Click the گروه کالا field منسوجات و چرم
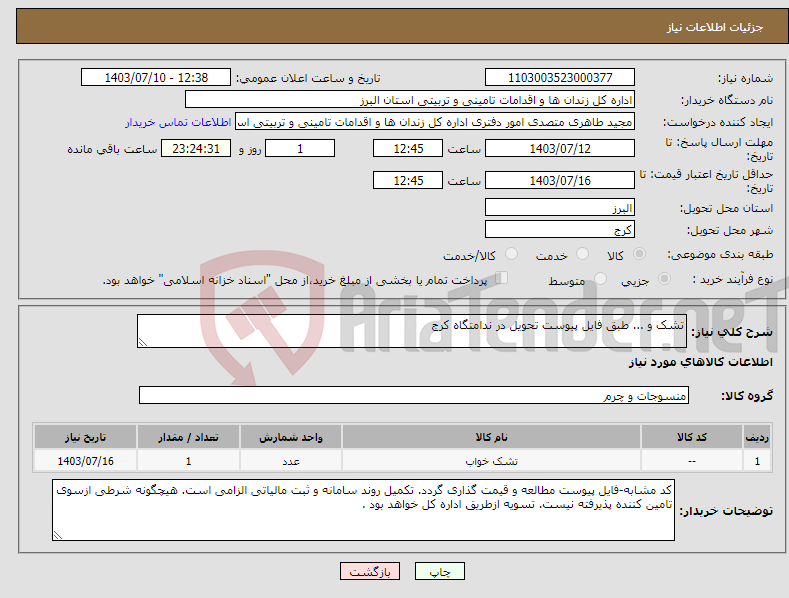789x598 pixels. 414,395
